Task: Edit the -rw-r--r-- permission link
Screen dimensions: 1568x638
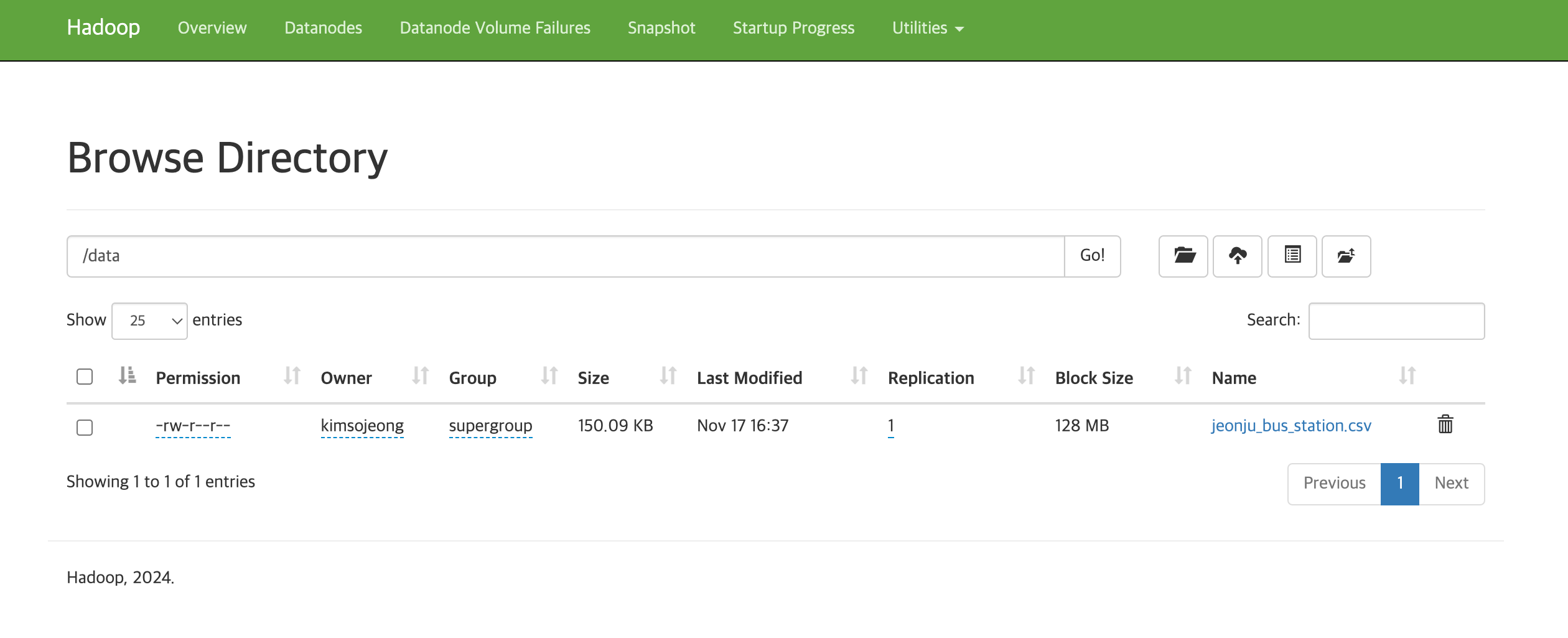Action: pos(193,426)
